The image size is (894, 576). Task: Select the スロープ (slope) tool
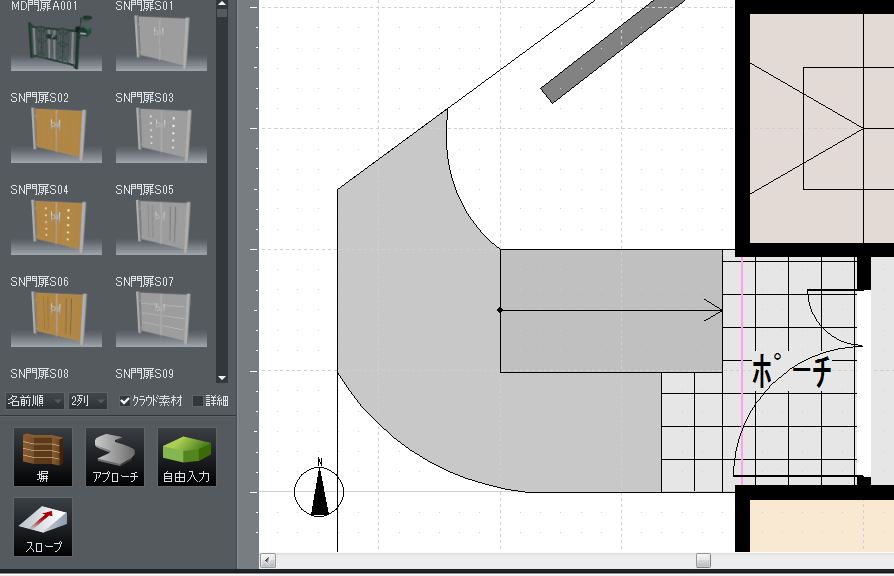pos(42,527)
